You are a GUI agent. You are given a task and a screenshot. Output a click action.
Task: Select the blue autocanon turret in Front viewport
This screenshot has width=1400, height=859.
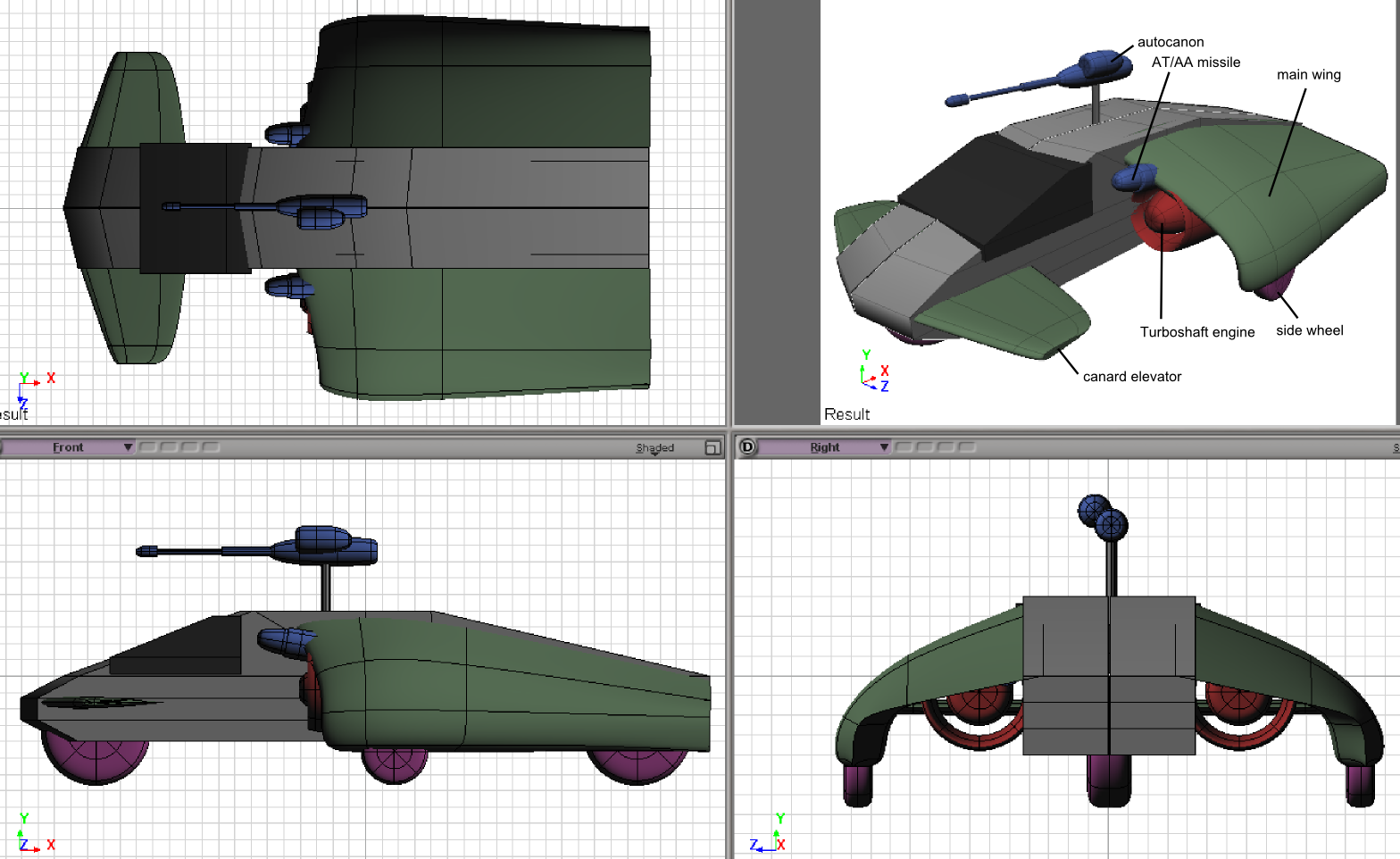click(x=325, y=544)
